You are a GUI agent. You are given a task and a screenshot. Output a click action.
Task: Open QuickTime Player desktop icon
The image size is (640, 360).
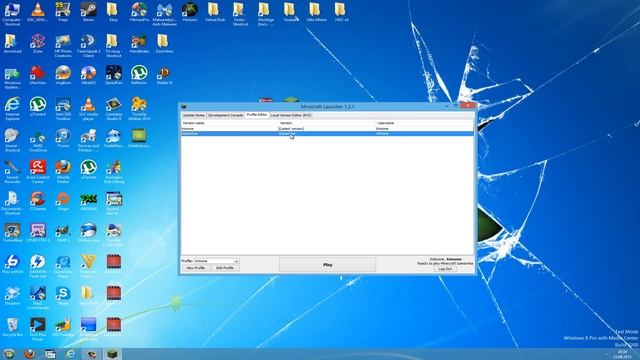[63, 266]
